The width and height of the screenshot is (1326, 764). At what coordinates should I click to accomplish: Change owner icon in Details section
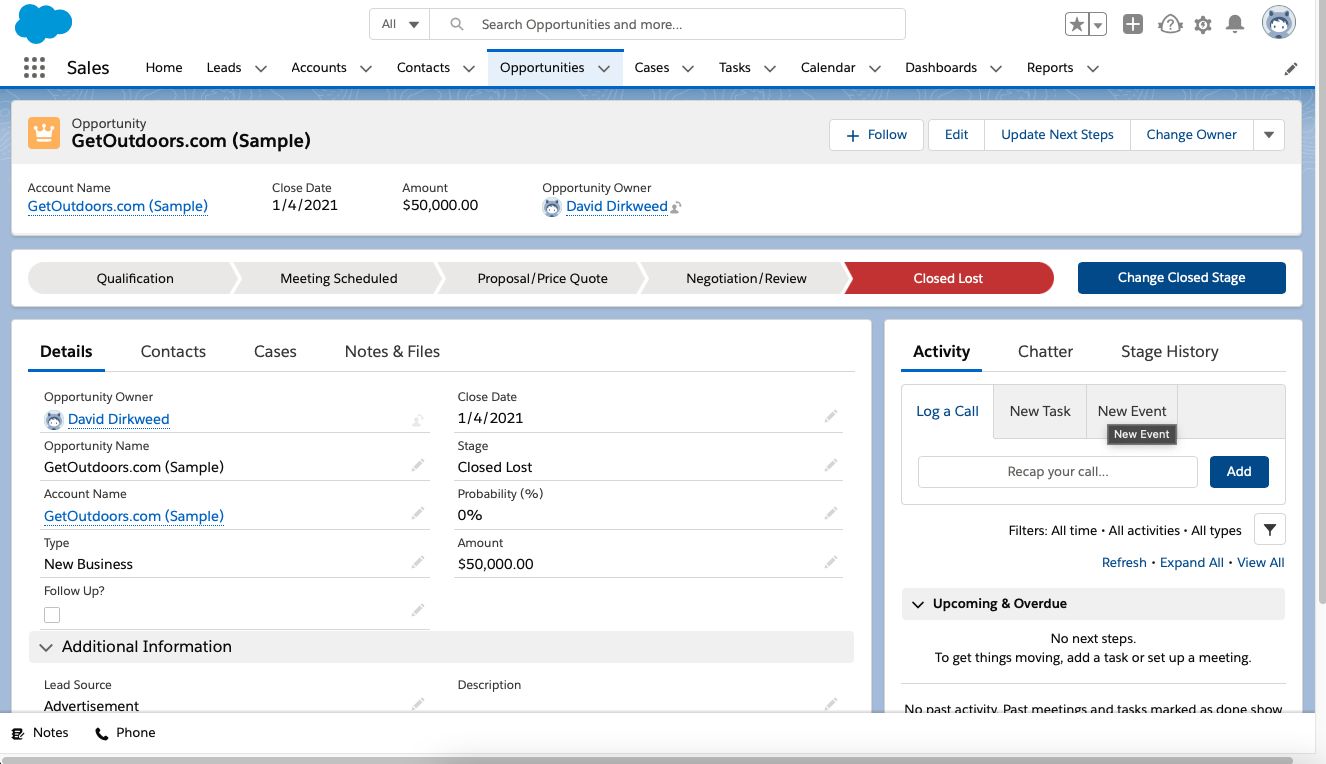point(417,420)
